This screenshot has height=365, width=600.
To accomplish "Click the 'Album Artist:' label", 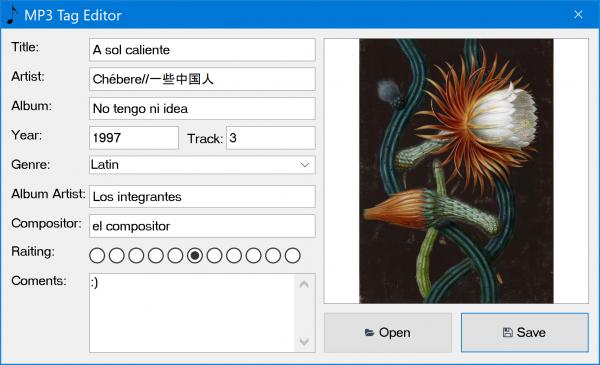I will click(x=48, y=194).
